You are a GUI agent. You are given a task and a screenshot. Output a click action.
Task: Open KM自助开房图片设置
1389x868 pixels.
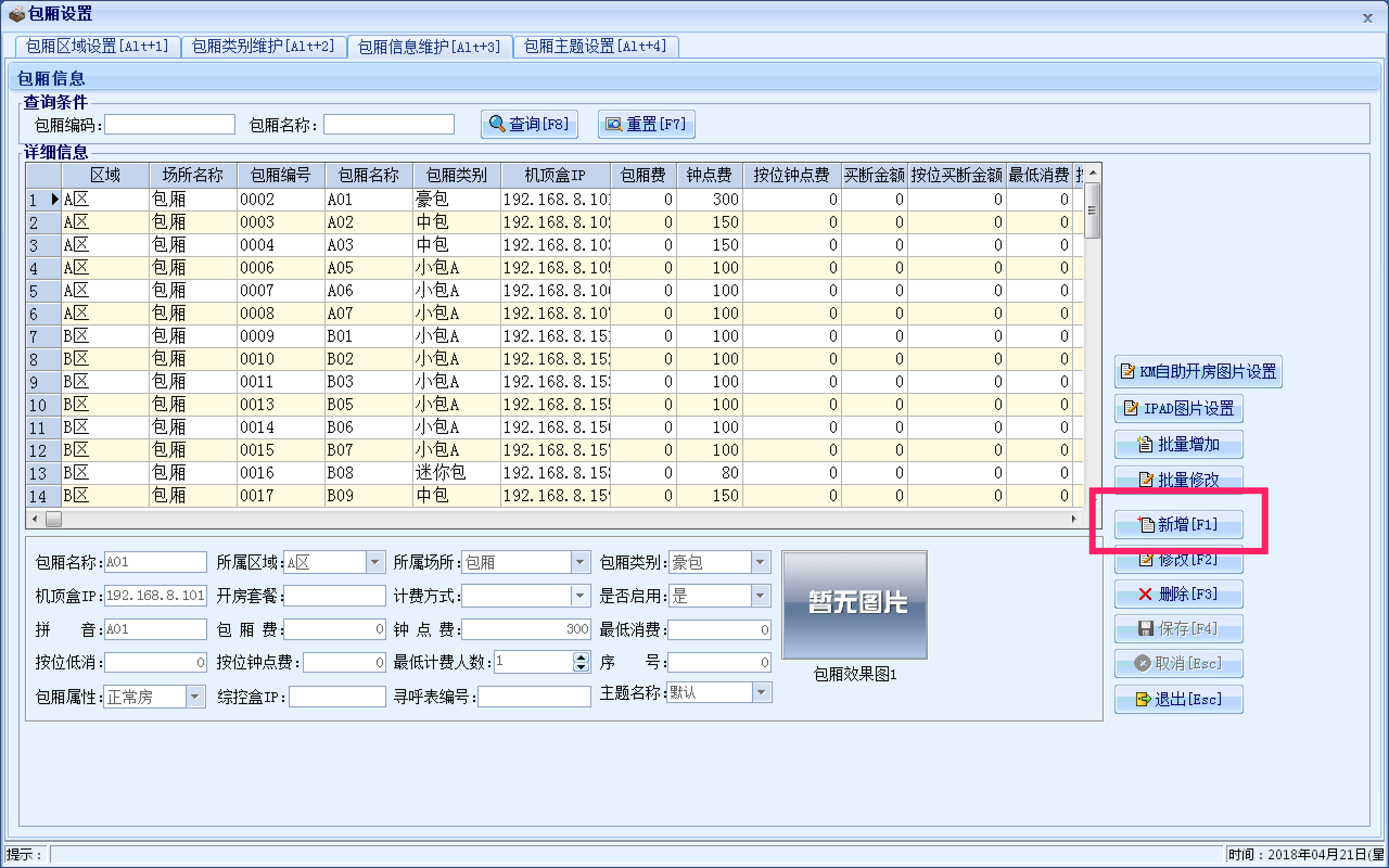click(x=1198, y=372)
